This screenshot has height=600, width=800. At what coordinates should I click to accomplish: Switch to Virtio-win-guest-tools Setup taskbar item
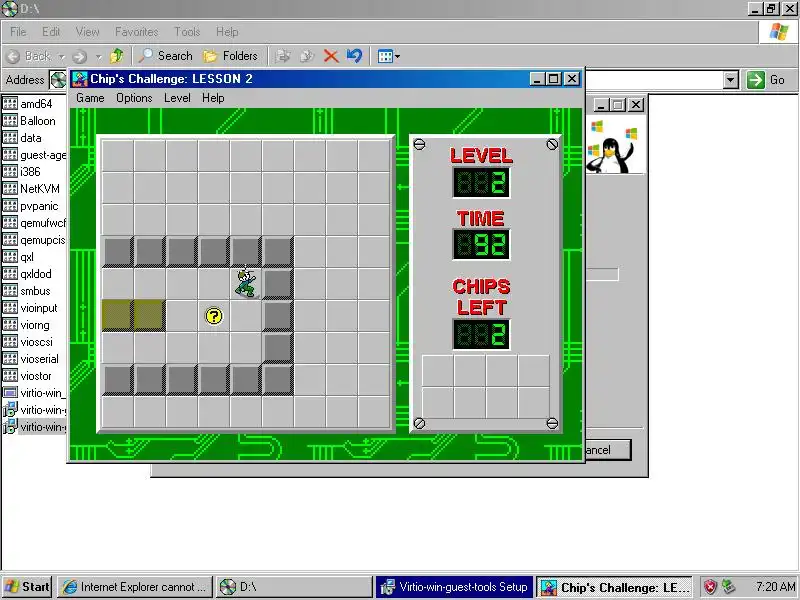(x=454, y=587)
